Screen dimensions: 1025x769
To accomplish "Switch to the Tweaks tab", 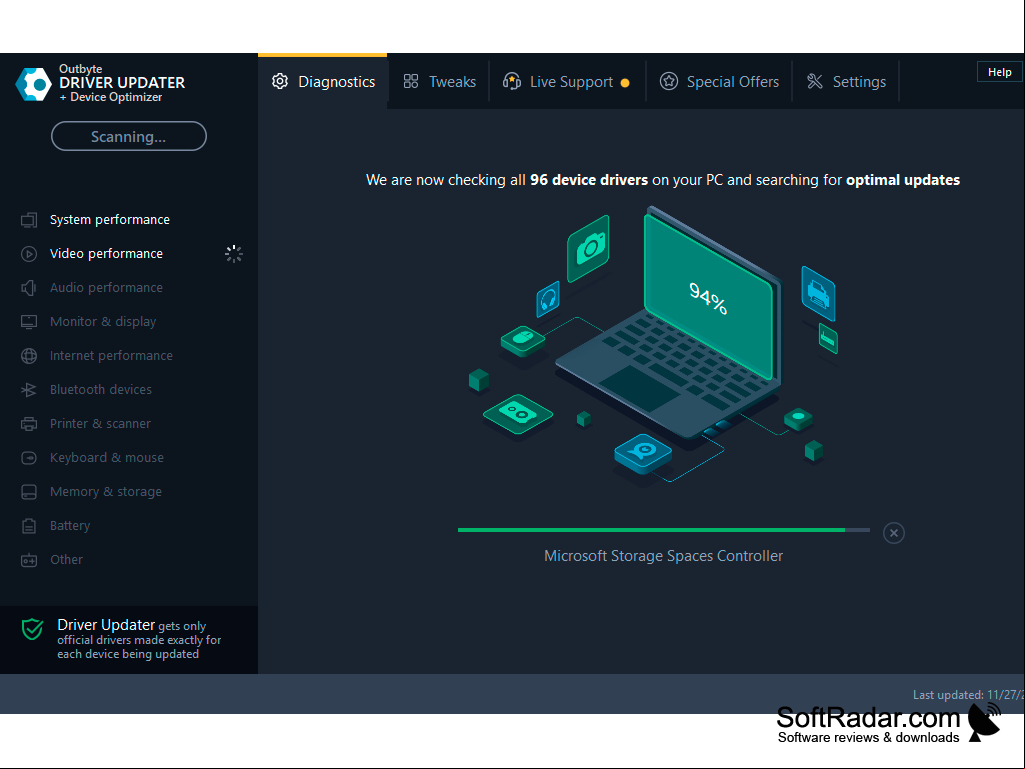I will coord(439,82).
